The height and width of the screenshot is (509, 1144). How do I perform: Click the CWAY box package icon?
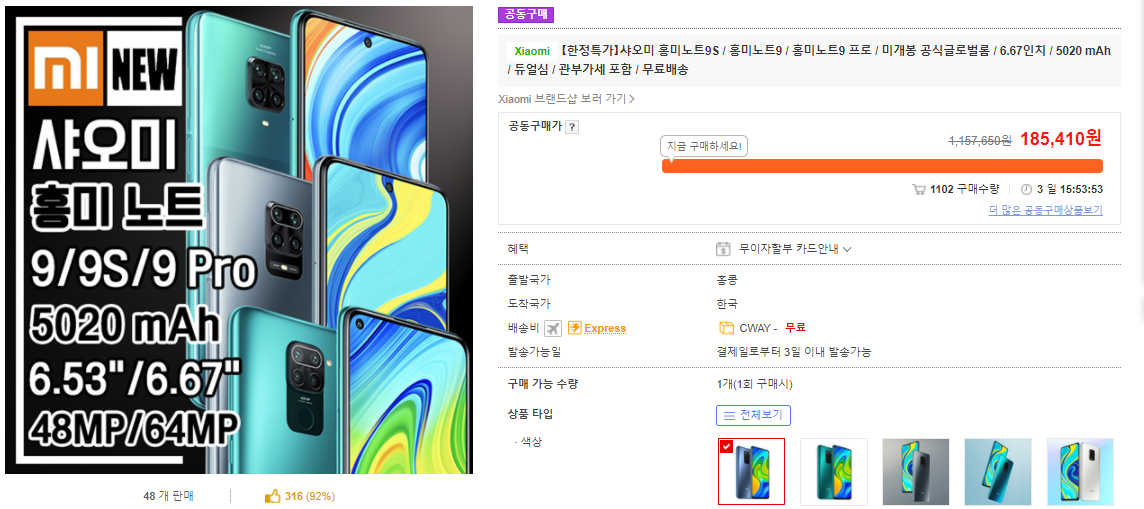[x=726, y=328]
